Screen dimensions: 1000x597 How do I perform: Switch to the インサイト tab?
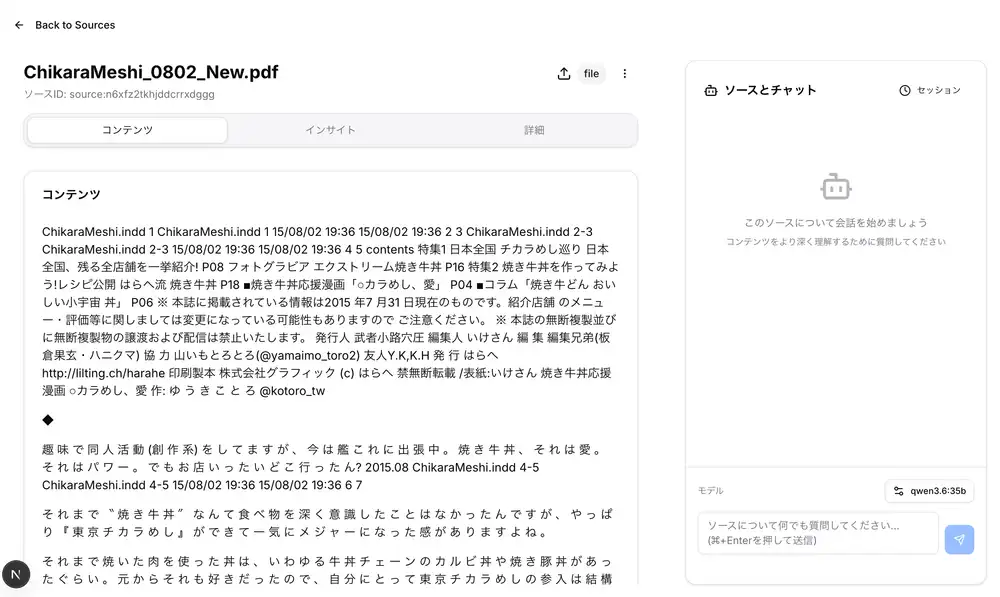pos(331,129)
